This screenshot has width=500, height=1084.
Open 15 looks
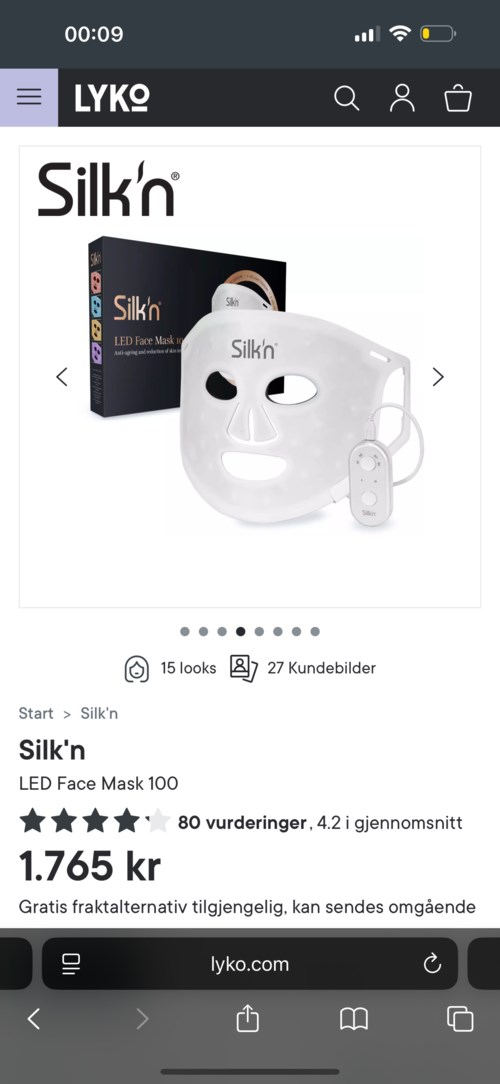tap(170, 669)
